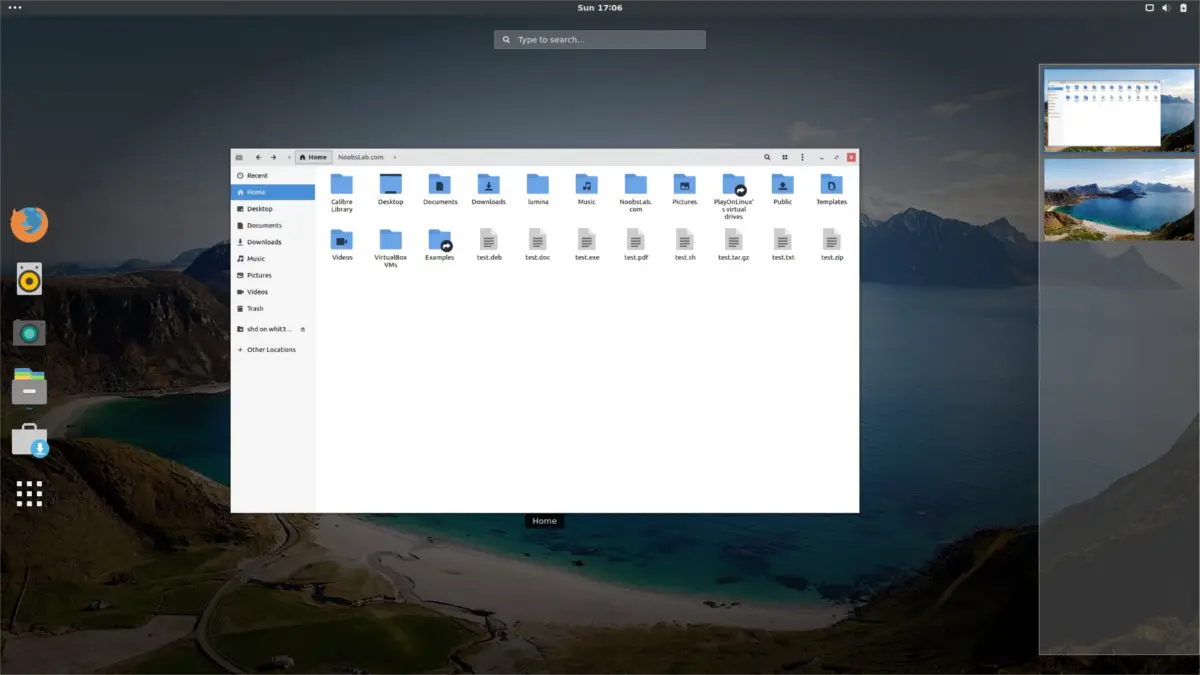Open the search icon in Files header
The height and width of the screenshot is (675, 1200).
point(767,157)
